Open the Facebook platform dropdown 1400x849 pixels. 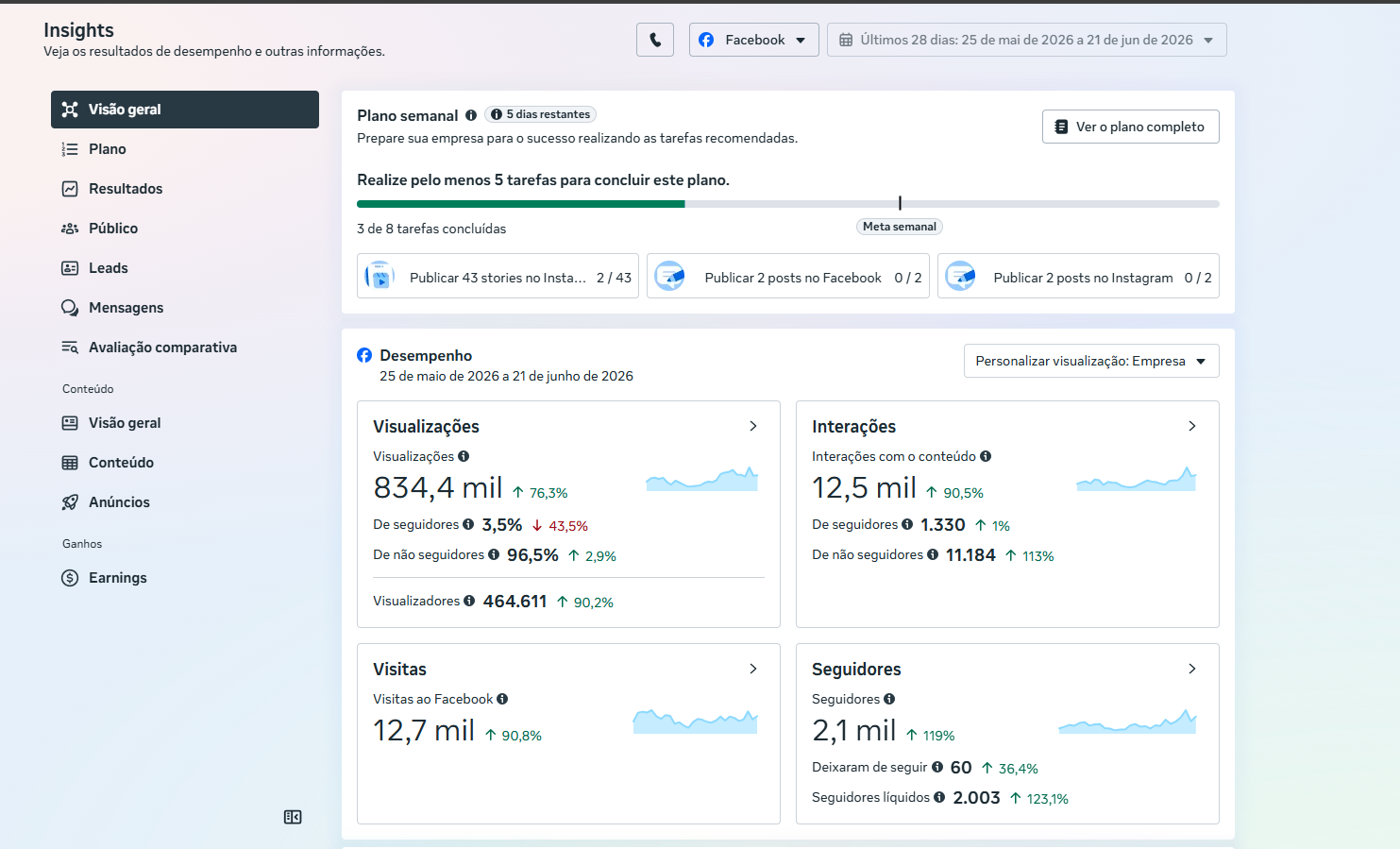coord(753,40)
